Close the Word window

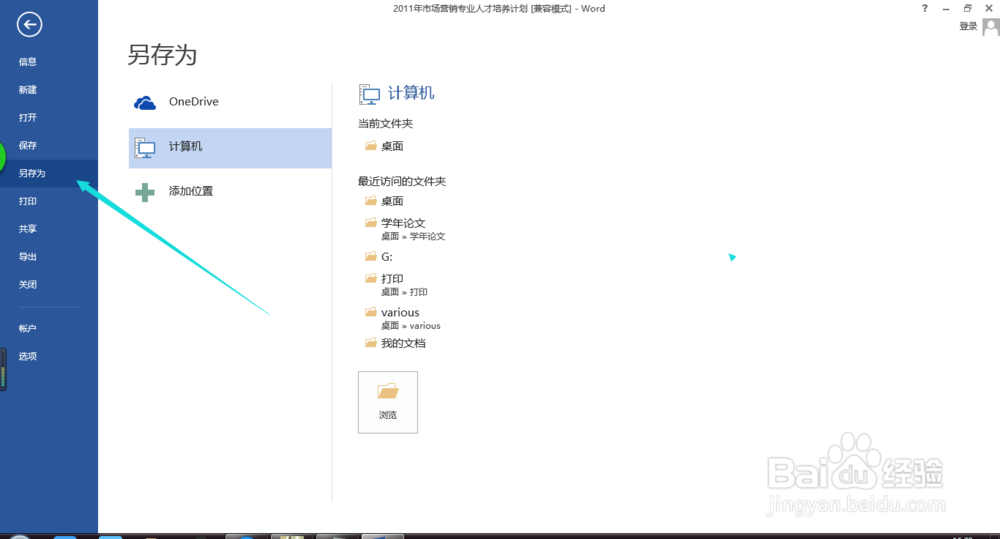click(989, 8)
